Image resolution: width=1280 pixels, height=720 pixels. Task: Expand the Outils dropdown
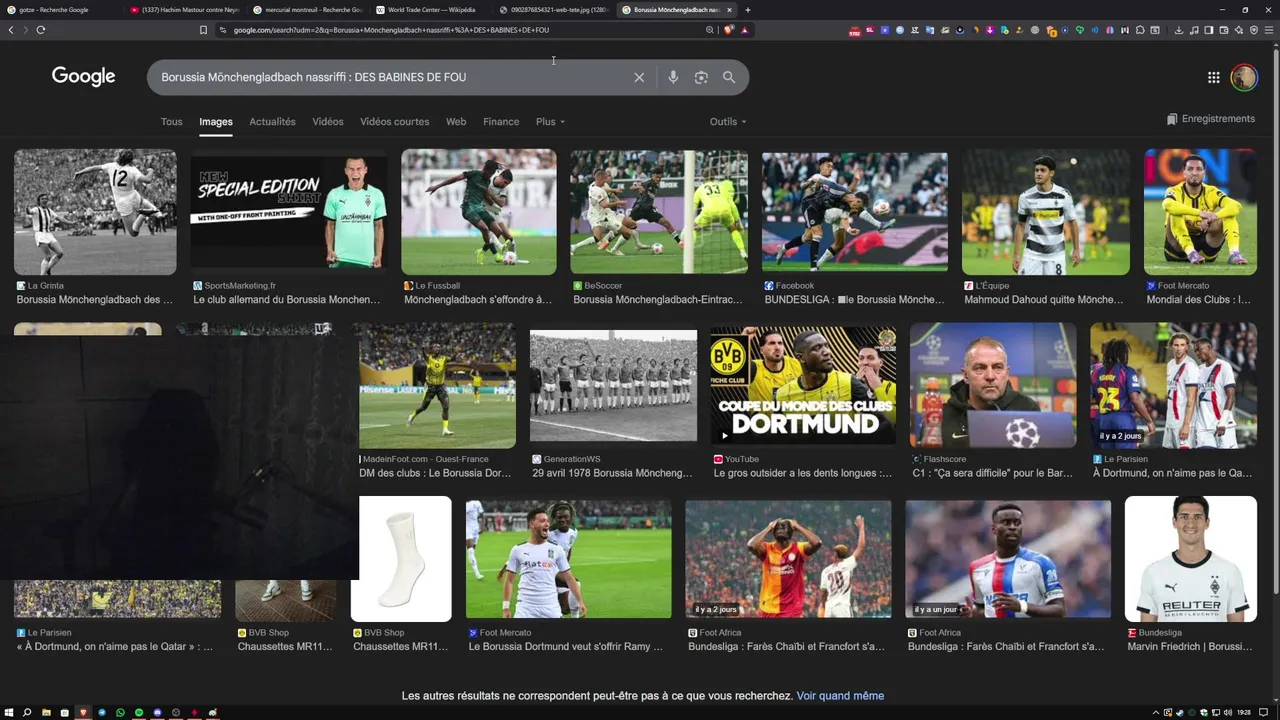(x=728, y=122)
